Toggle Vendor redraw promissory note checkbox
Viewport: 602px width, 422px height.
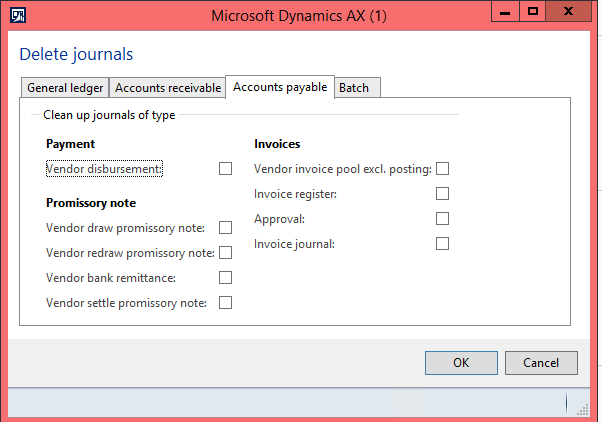[x=226, y=252]
